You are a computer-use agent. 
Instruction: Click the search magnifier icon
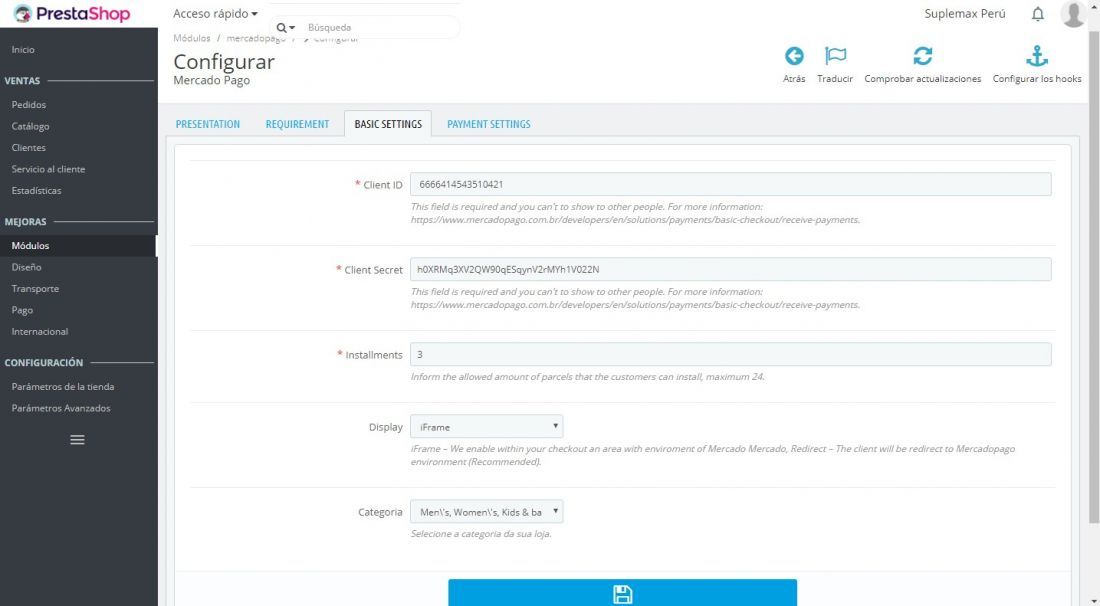[281, 27]
